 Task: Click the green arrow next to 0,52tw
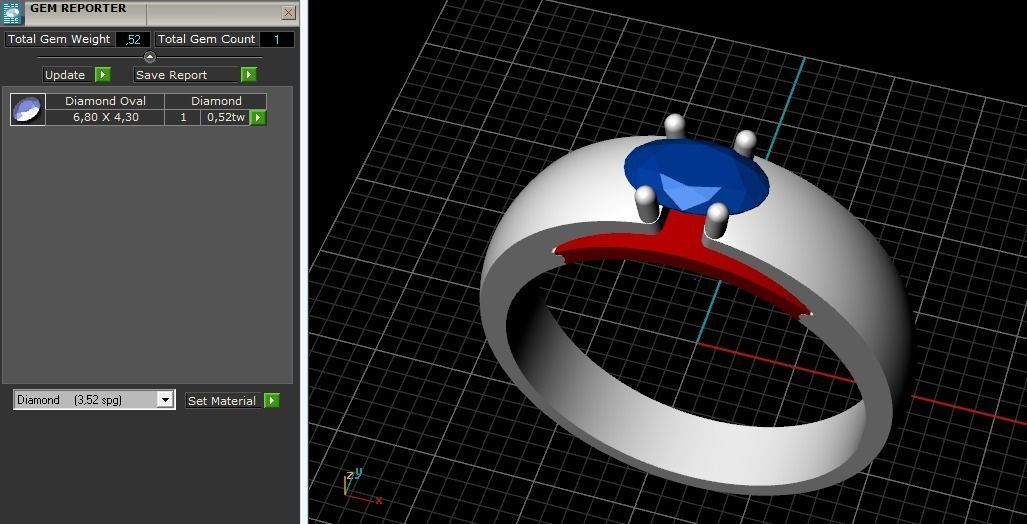258,118
